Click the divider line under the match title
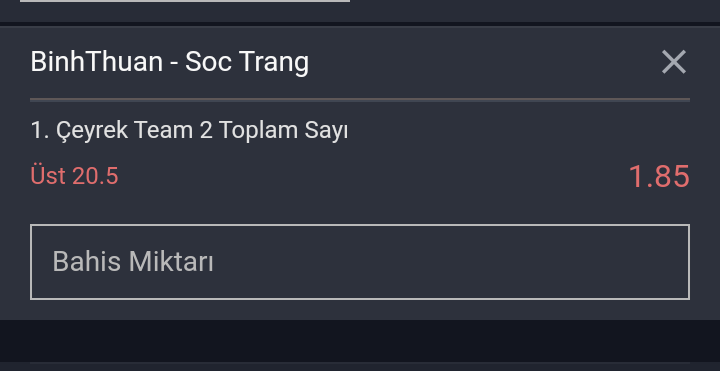Image resolution: width=720 pixels, height=371 pixels. (360, 100)
